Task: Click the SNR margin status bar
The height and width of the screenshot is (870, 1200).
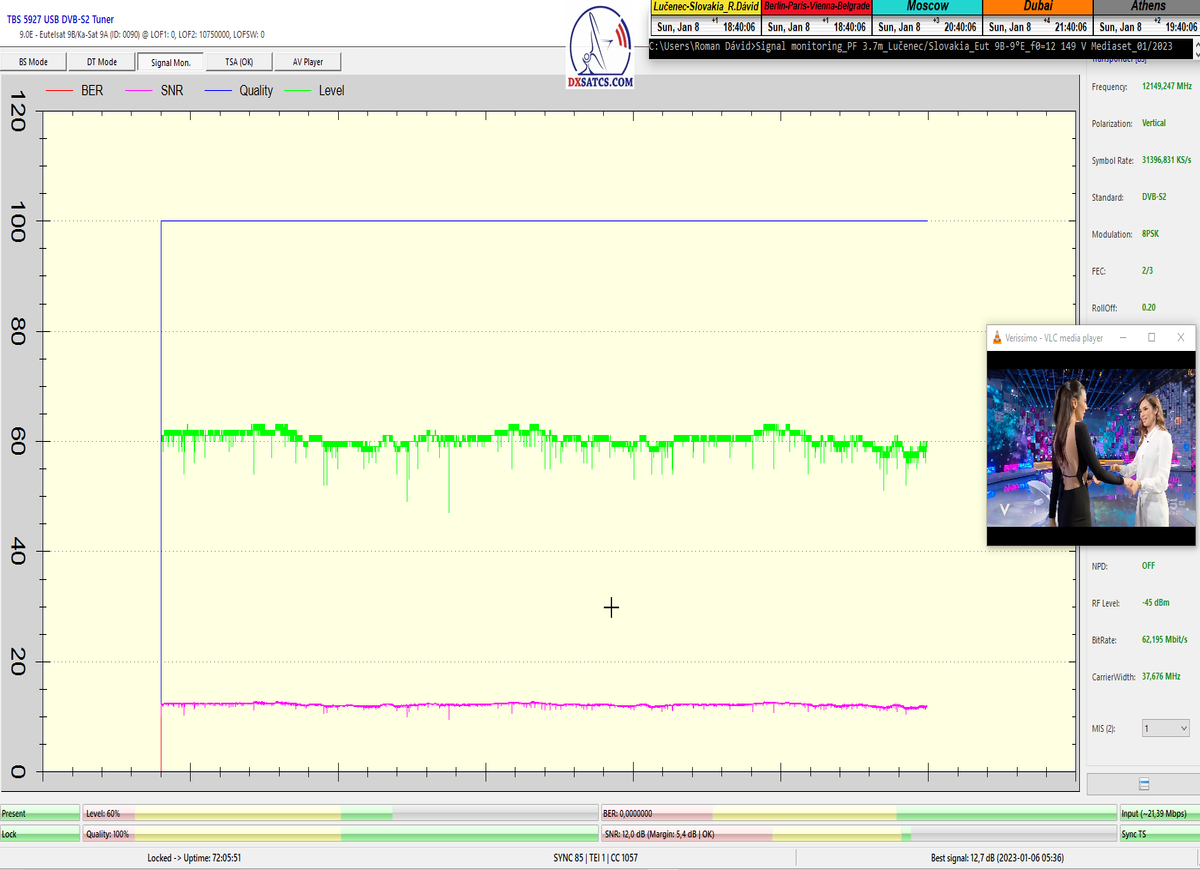Action: (857, 834)
